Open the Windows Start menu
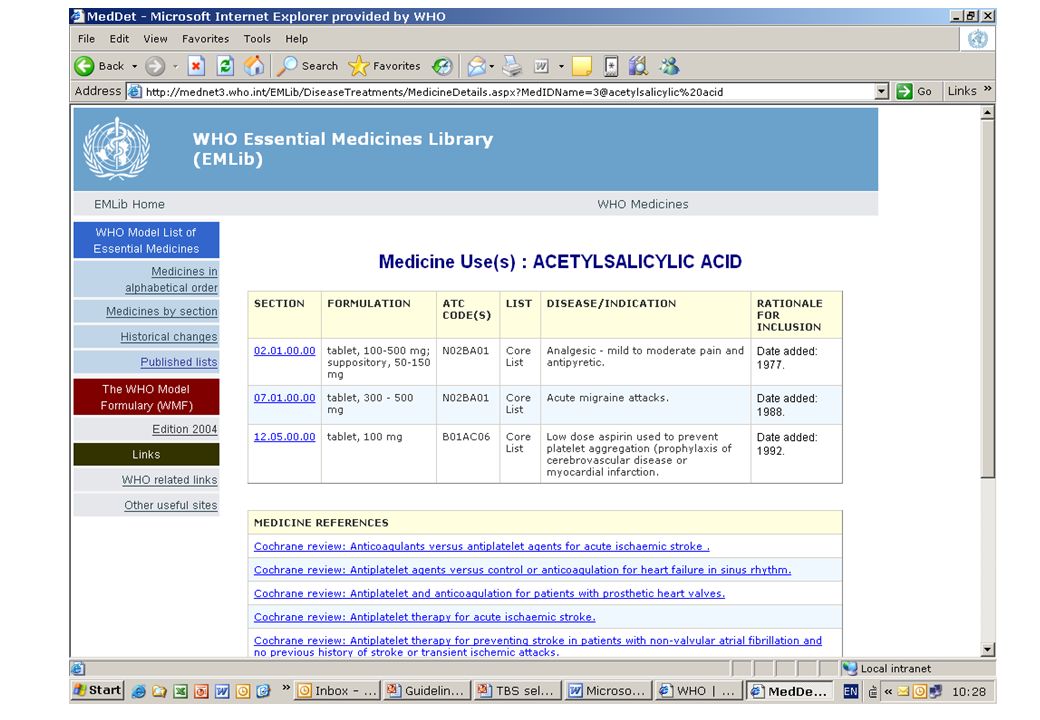This screenshot has width=1040, height=720. (98, 690)
